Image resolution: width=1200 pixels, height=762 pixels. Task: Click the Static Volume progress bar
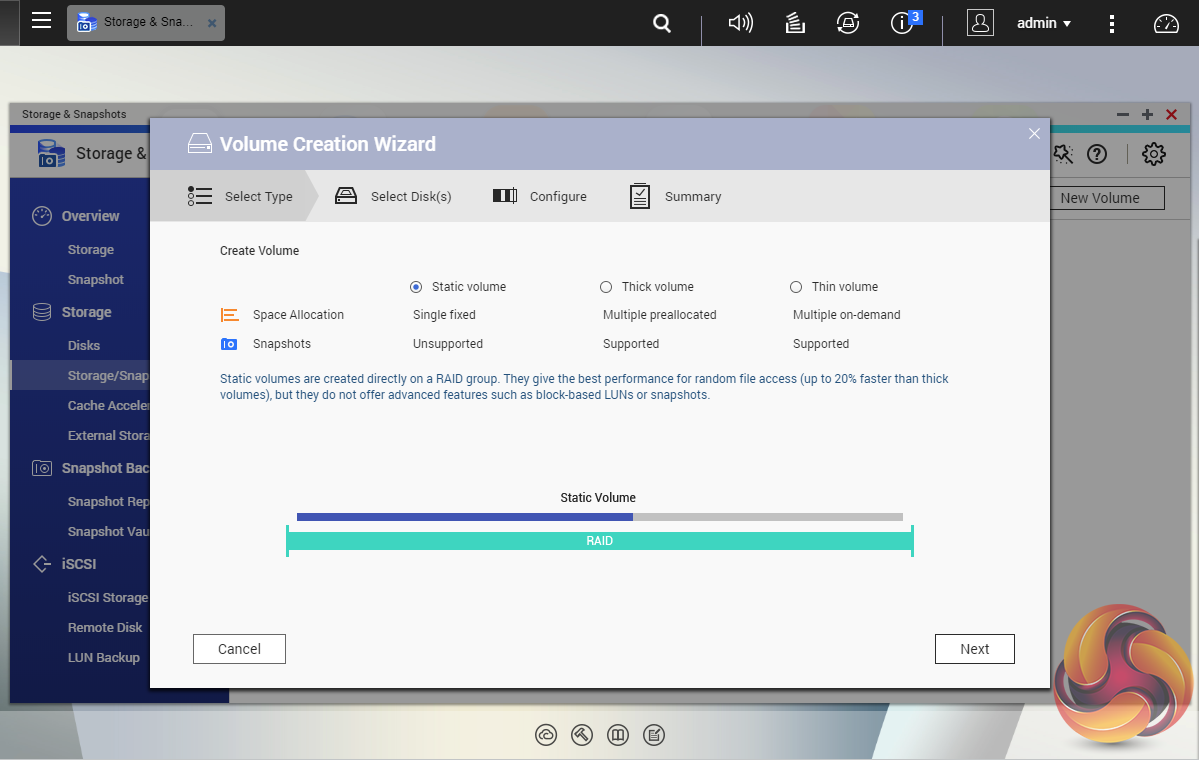[x=599, y=517]
